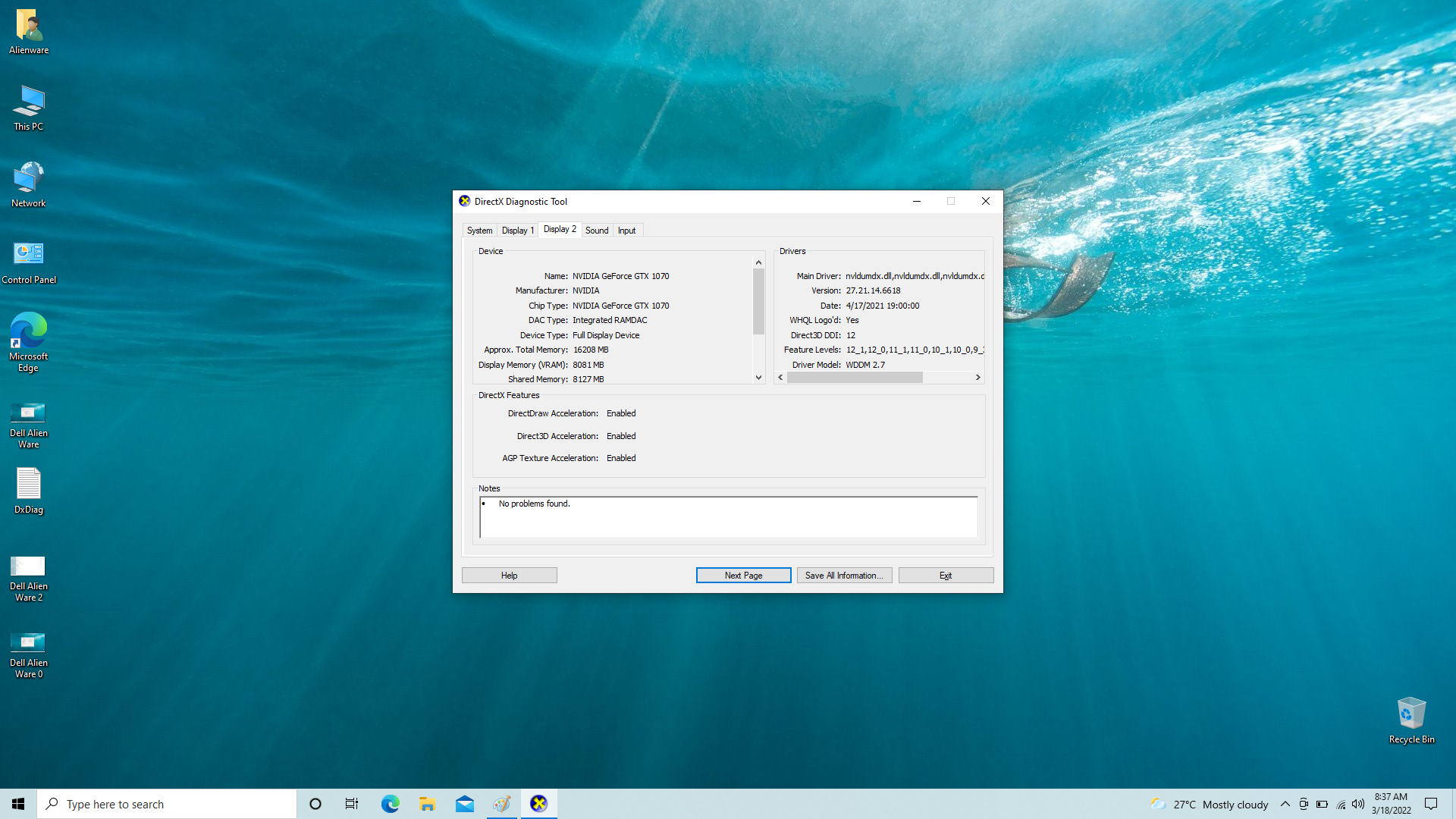Image resolution: width=1456 pixels, height=819 pixels.
Task: Select the Sound tab
Action: [597, 230]
